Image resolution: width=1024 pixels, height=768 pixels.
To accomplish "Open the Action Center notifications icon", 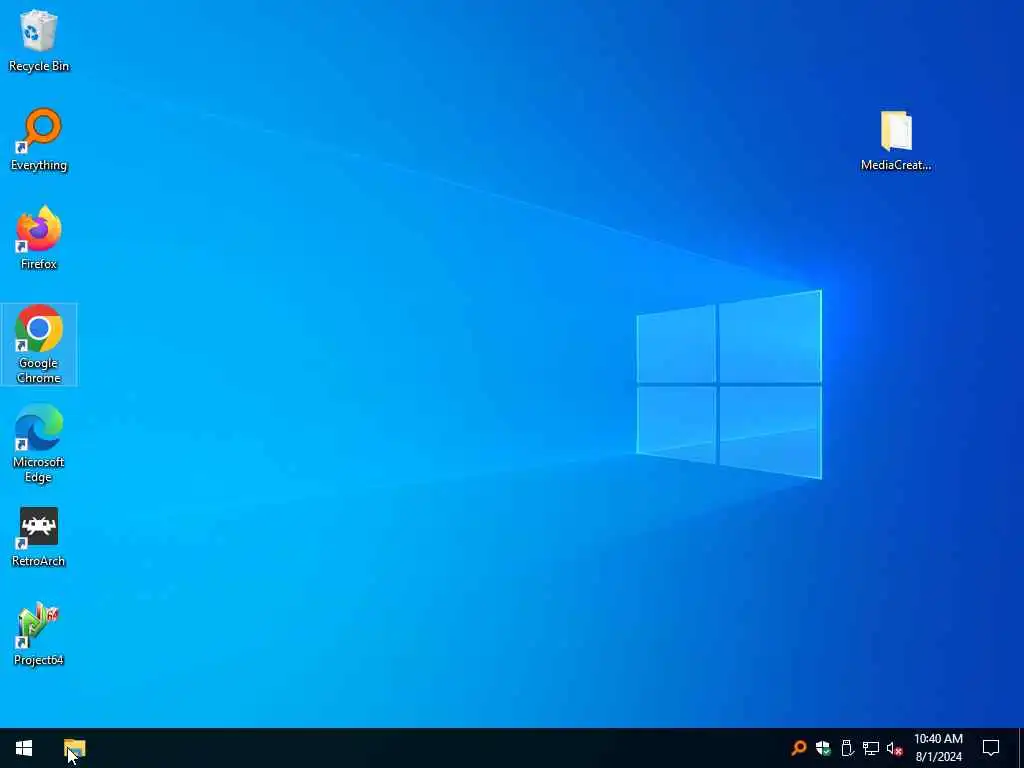I will pos(991,748).
